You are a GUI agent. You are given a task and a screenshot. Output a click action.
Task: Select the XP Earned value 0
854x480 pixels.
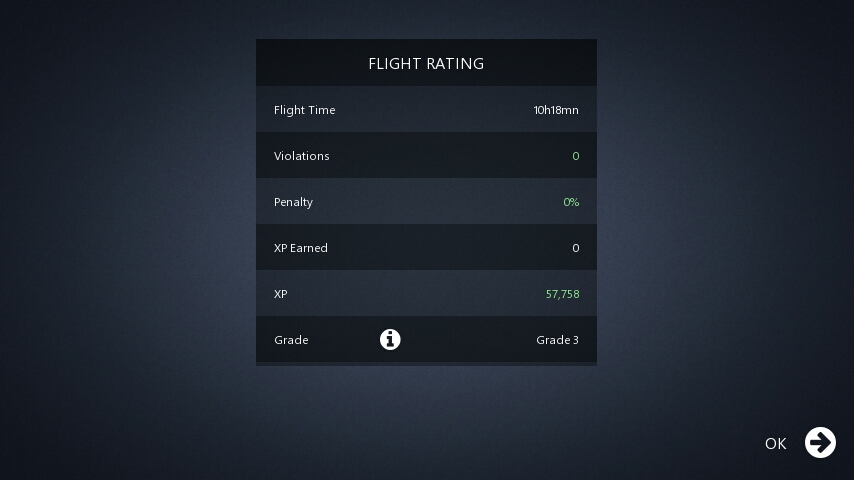[576, 248]
